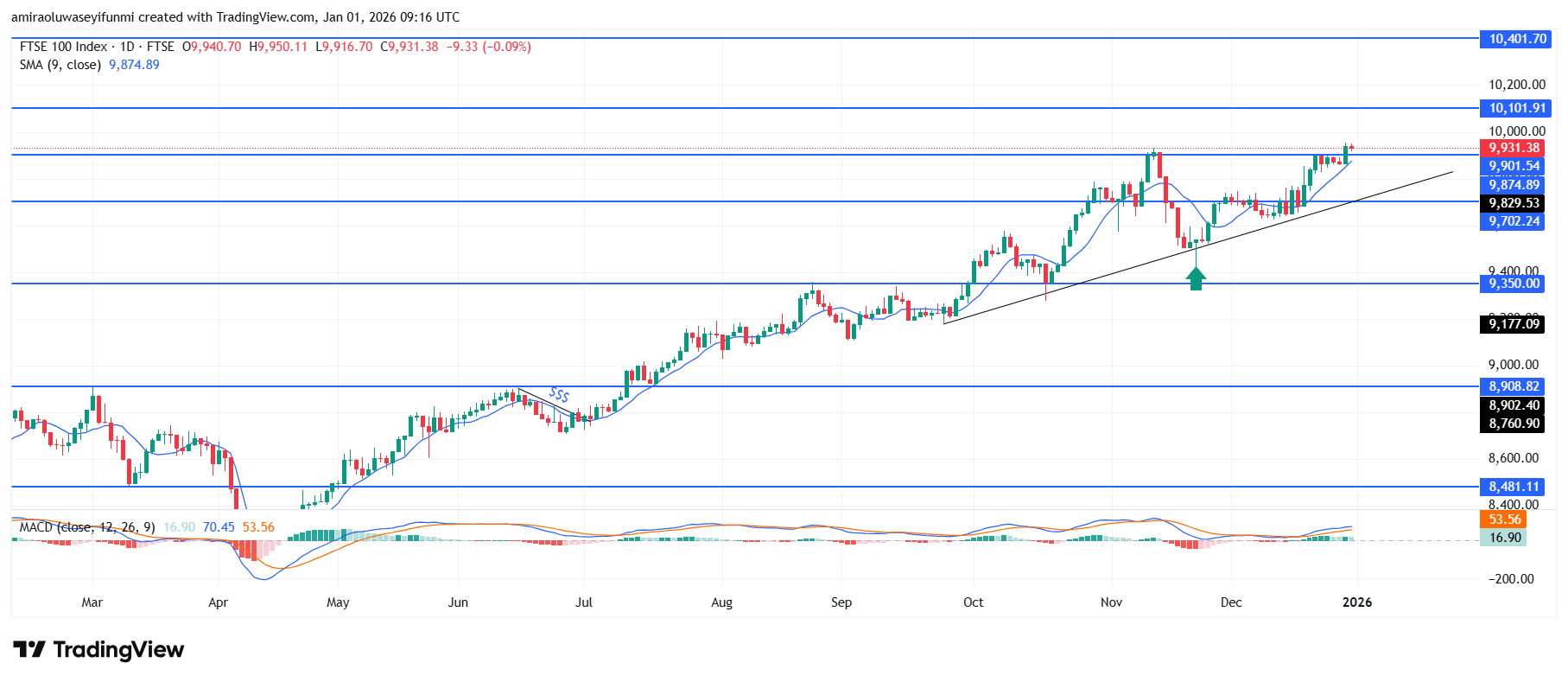
Task: Click the Mar label on time axis
Action: (92, 602)
